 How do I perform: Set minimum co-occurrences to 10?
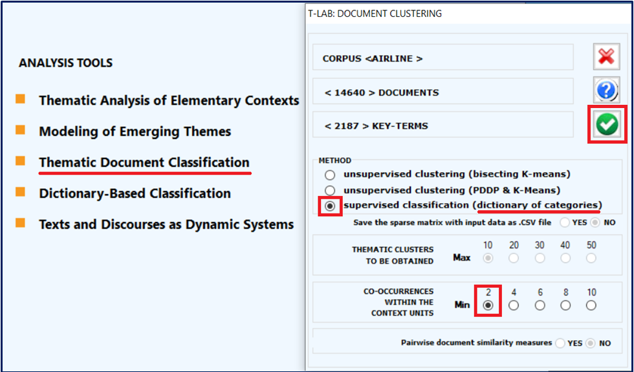(x=591, y=305)
